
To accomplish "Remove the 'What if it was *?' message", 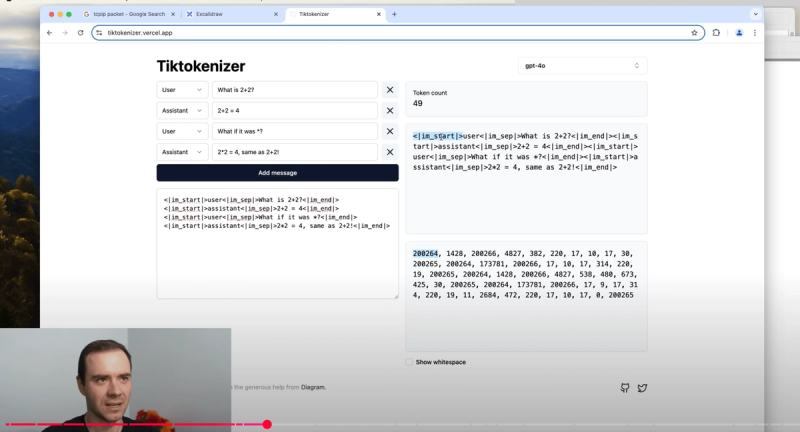I will click(x=390, y=131).
